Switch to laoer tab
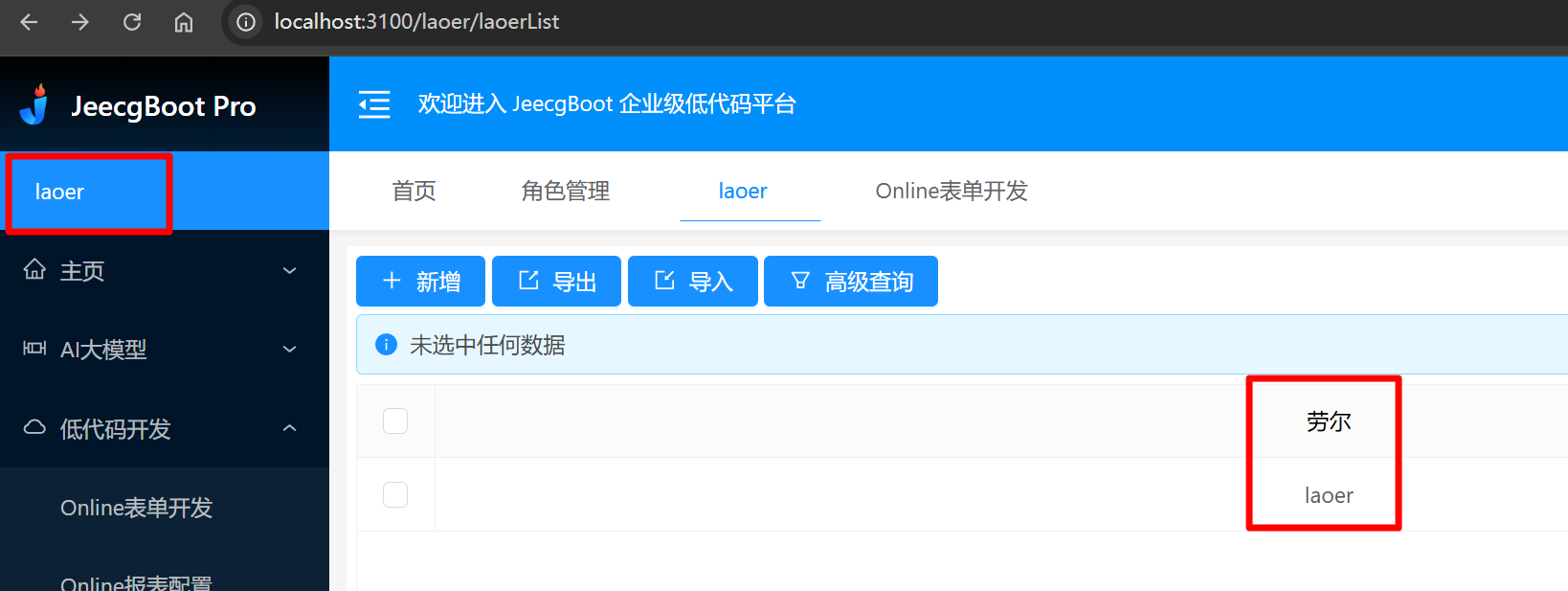 click(x=743, y=192)
